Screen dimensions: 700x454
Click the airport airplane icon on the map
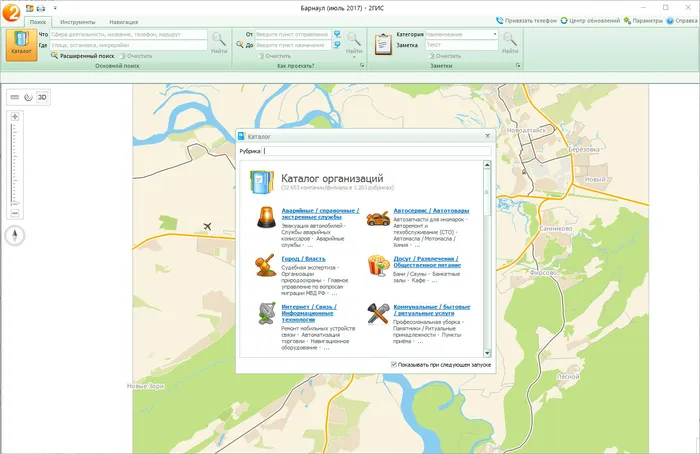click(x=207, y=226)
